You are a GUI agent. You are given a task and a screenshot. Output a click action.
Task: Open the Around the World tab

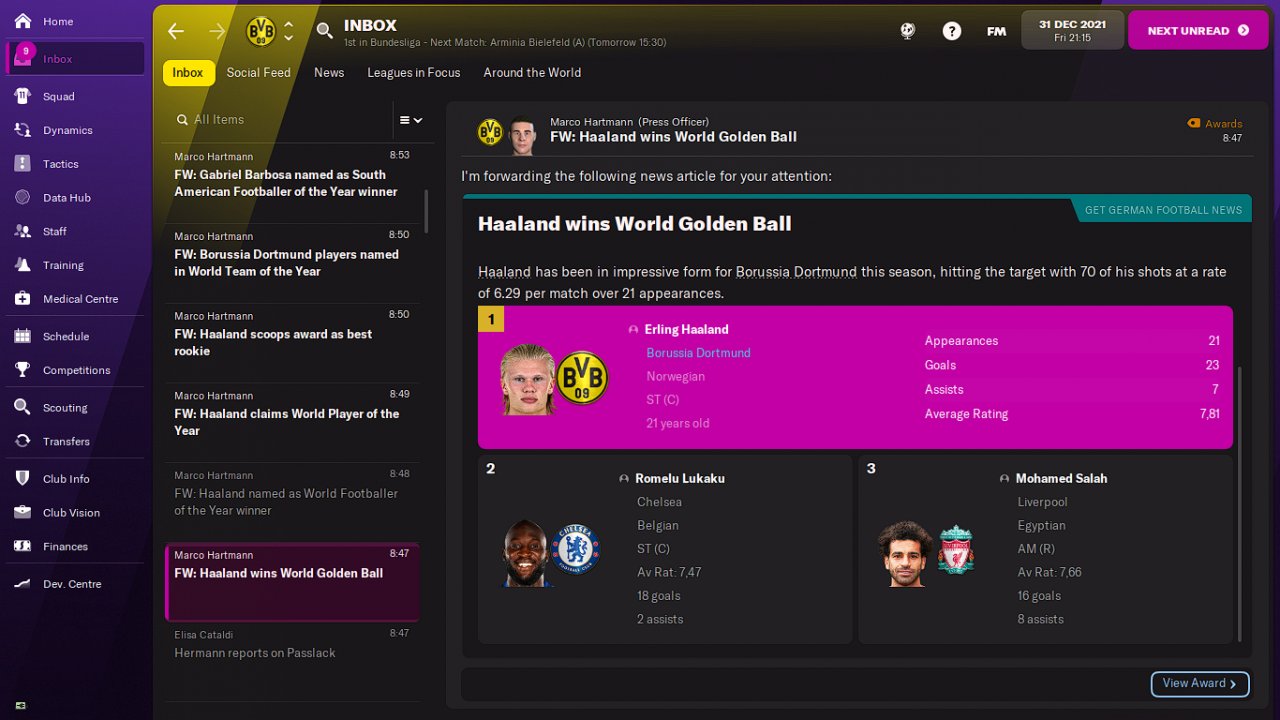[x=532, y=72]
